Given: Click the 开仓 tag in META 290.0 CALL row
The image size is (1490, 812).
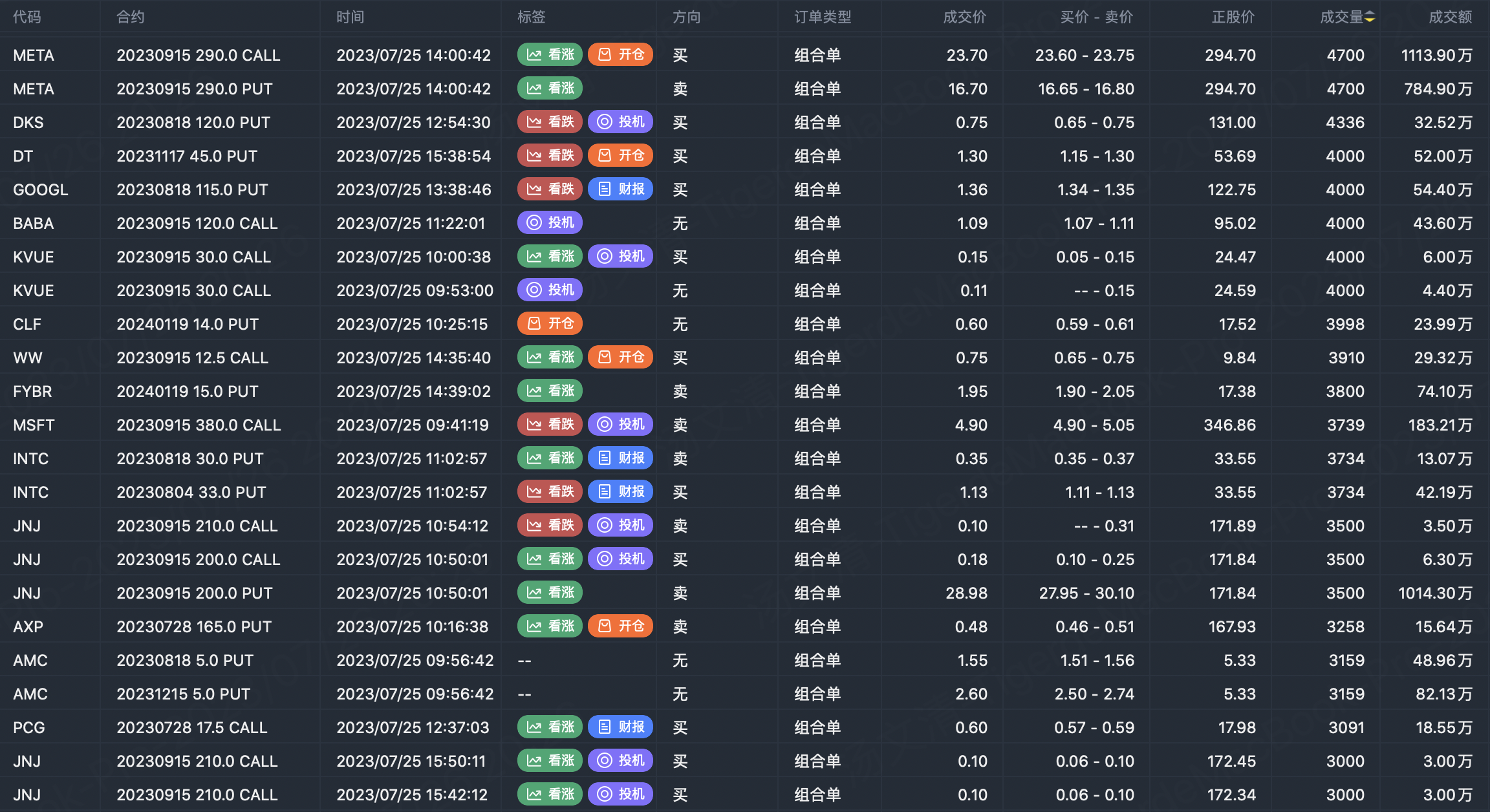Looking at the screenshot, I should [620, 55].
